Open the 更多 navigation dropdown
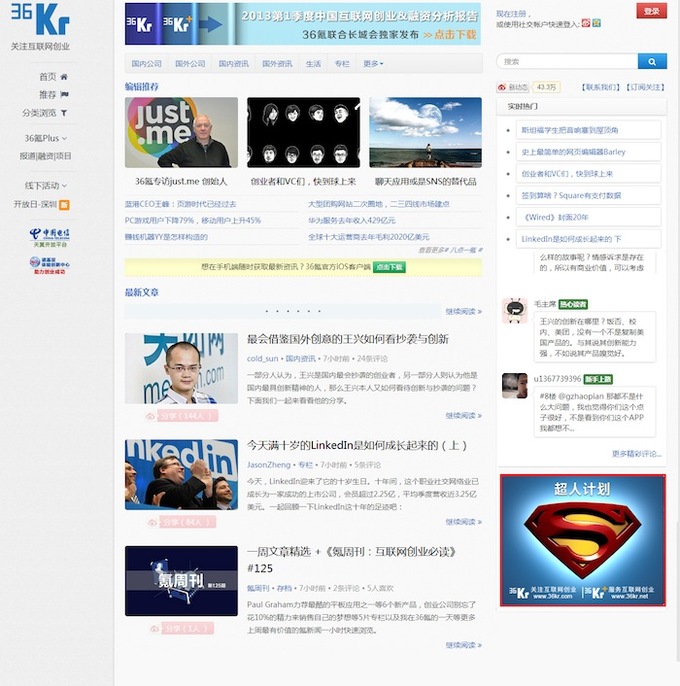The image size is (680, 686). pos(373,63)
